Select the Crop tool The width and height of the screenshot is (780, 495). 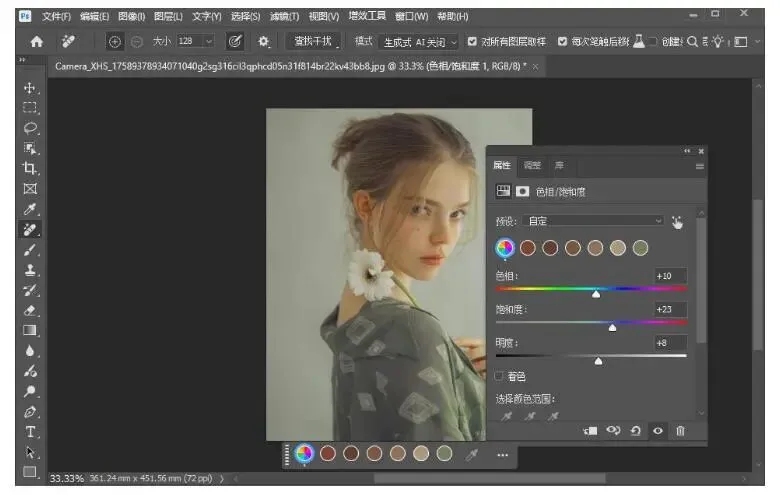click(x=30, y=168)
